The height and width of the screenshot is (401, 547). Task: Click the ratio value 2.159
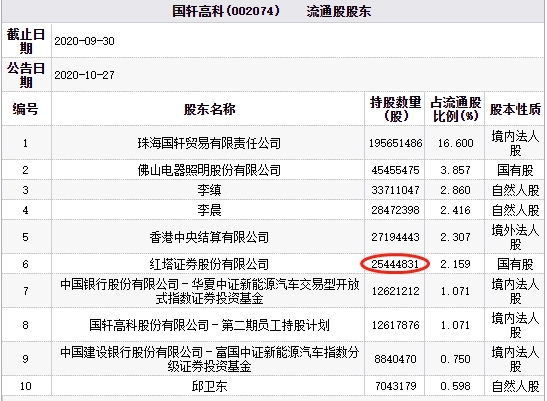tap(456, 264)
